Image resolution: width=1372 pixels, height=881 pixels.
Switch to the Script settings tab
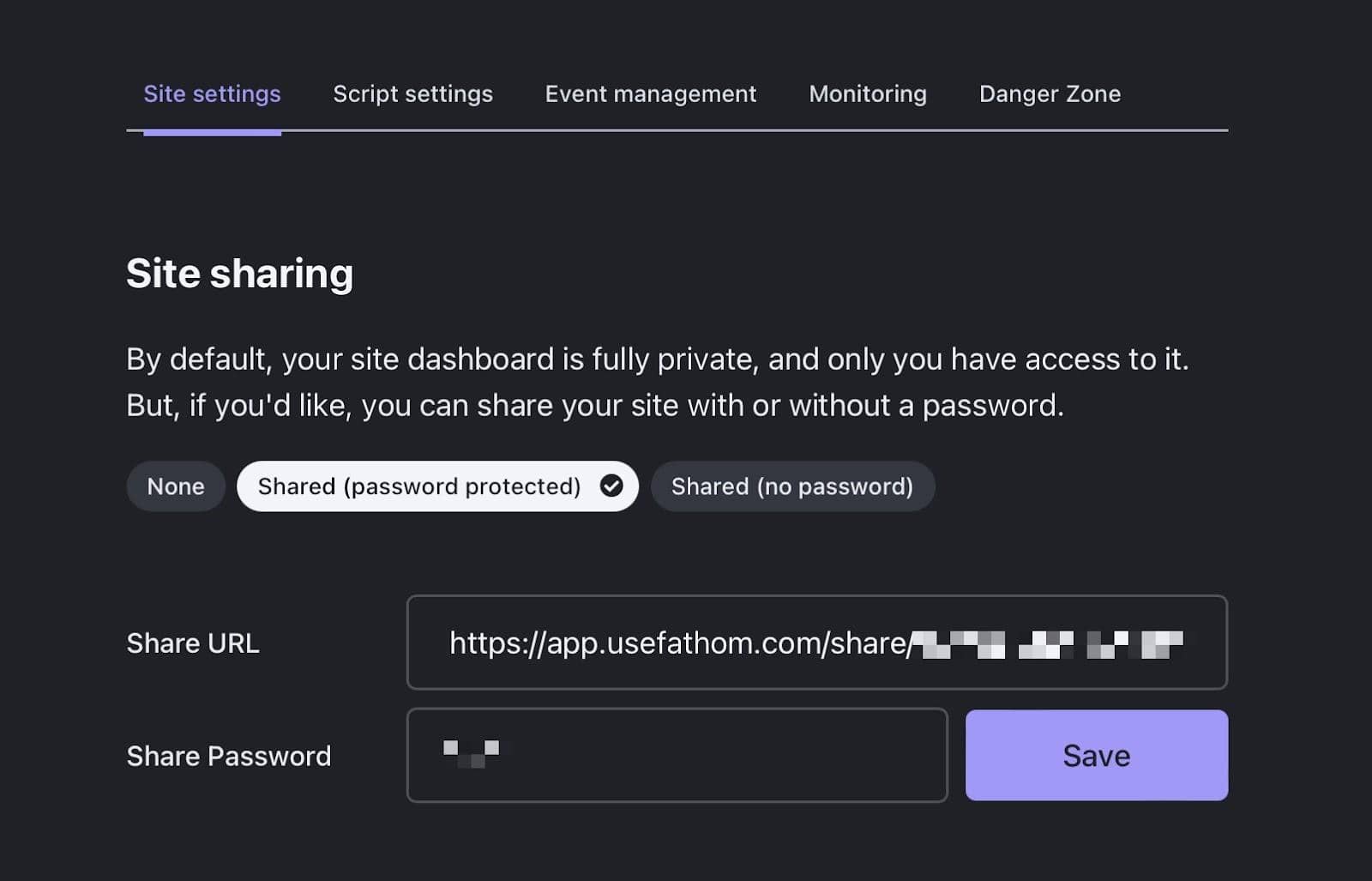click(412, 94)
